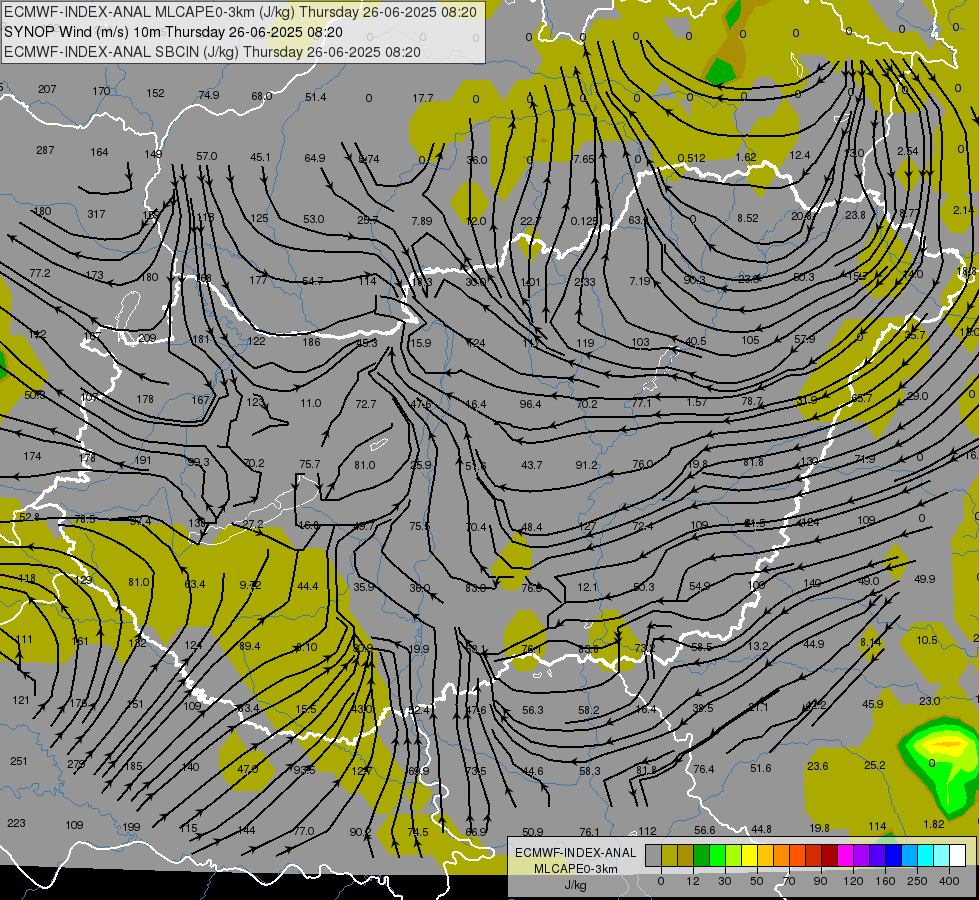This screenshot has width=979, height=900.
Task: Click the map value "12.1"
Action: pyautogui.click(x=587, y=587)
